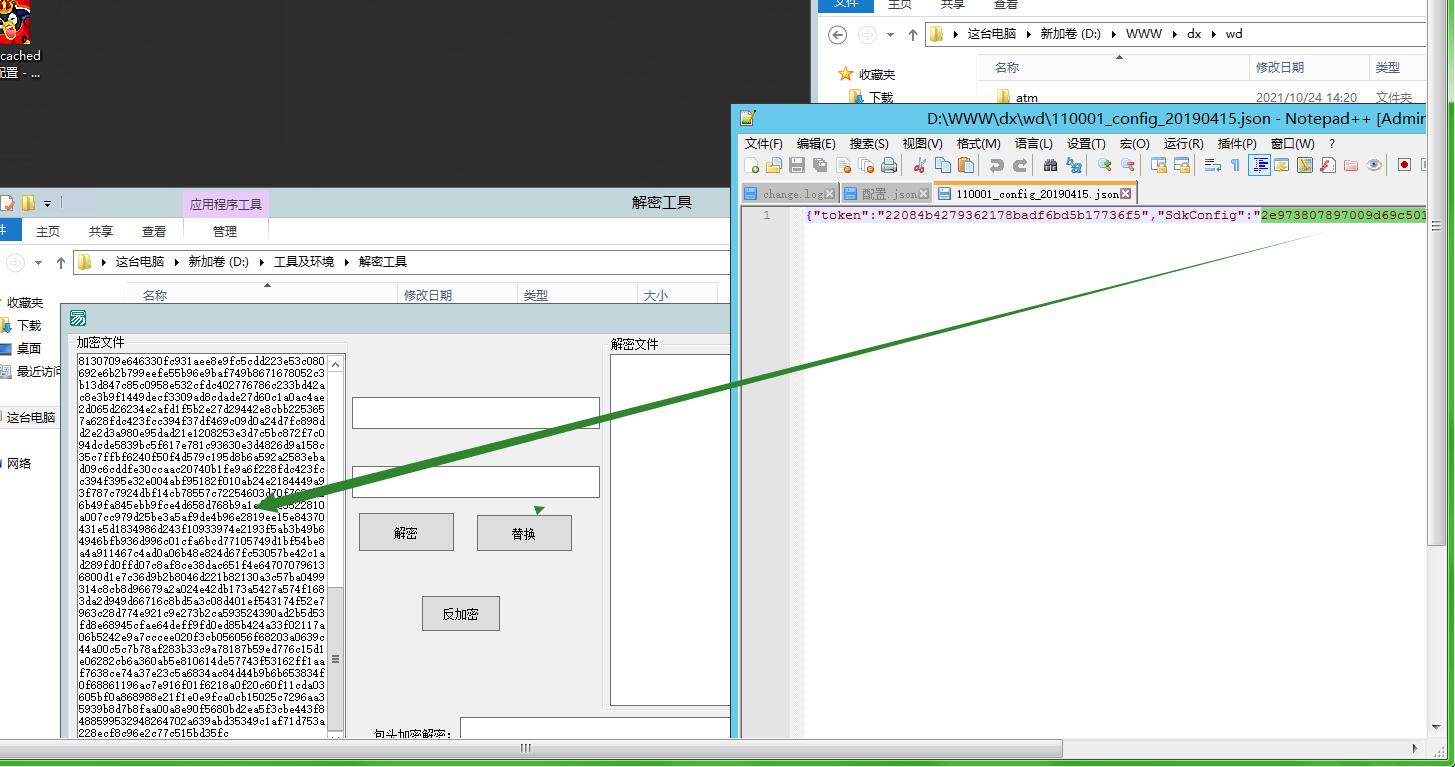Screen dimensions: 1455x767
Task: Click the Print icon in Notepad++ toolbar
Action: coord(889,166)
